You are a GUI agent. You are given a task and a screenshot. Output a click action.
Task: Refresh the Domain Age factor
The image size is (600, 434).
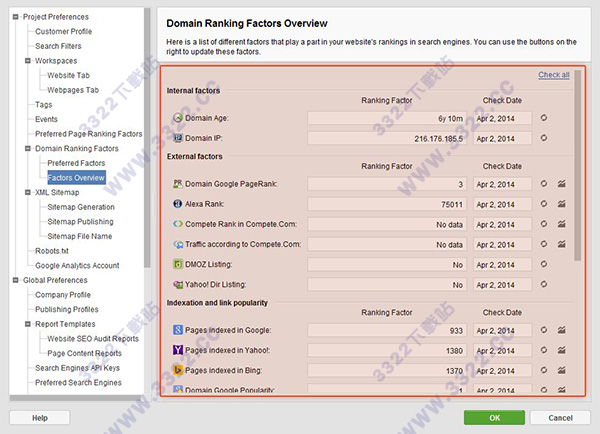click(544, 118)
